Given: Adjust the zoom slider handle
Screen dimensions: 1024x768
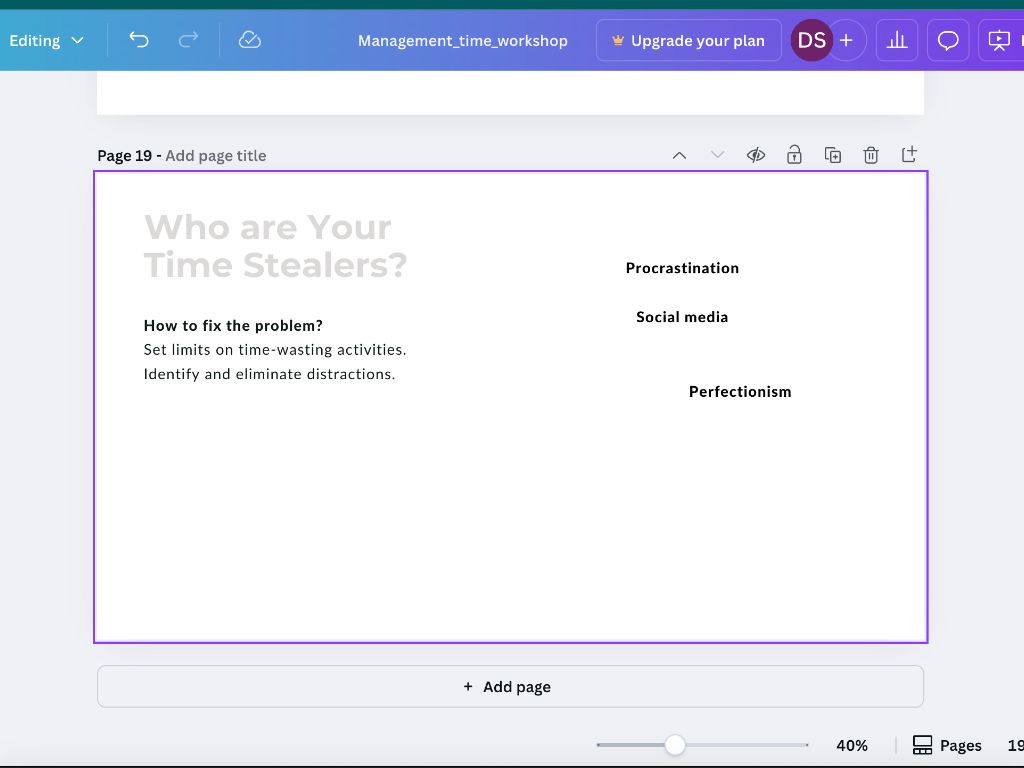Looking at the screenshot, I should [675, 744].
